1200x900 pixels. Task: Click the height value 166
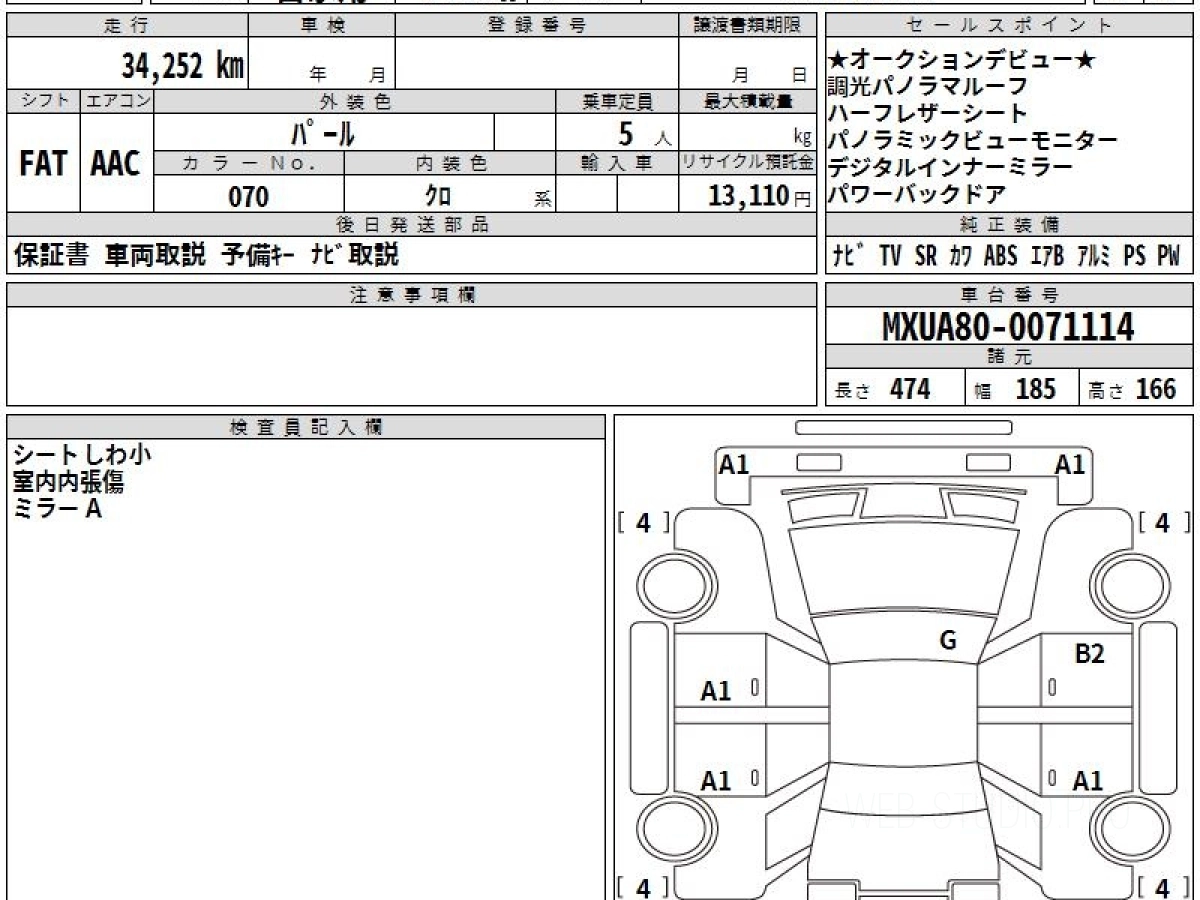click(x=1155, y=389)
